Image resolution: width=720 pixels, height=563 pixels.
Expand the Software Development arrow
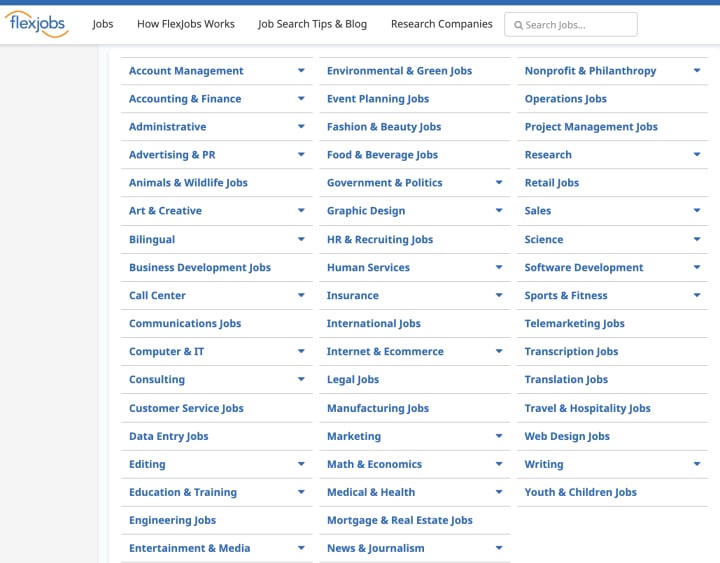(x=697, y=267)
